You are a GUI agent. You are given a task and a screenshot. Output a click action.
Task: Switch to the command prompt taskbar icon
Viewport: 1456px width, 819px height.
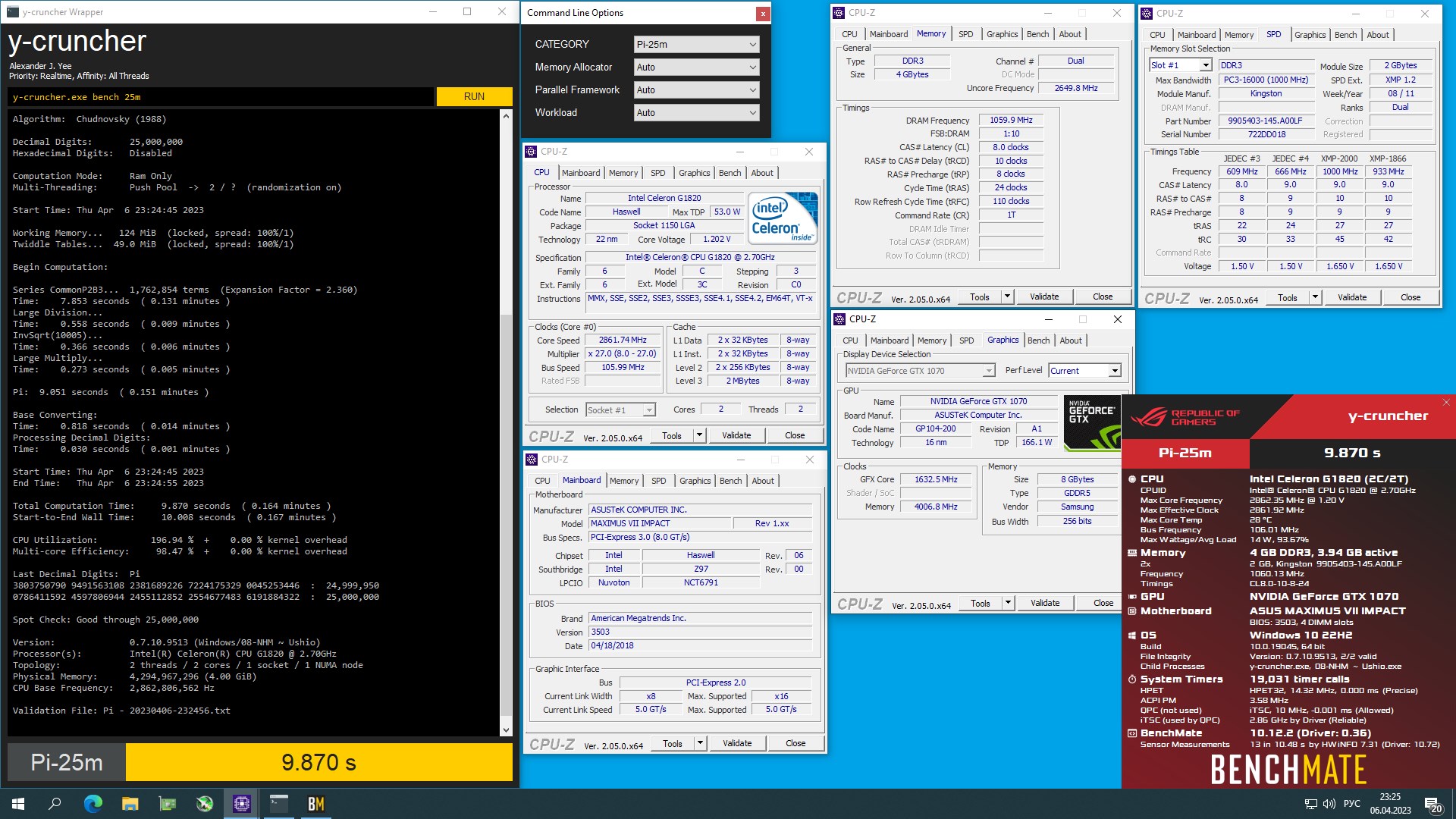(x=279, y=804)
